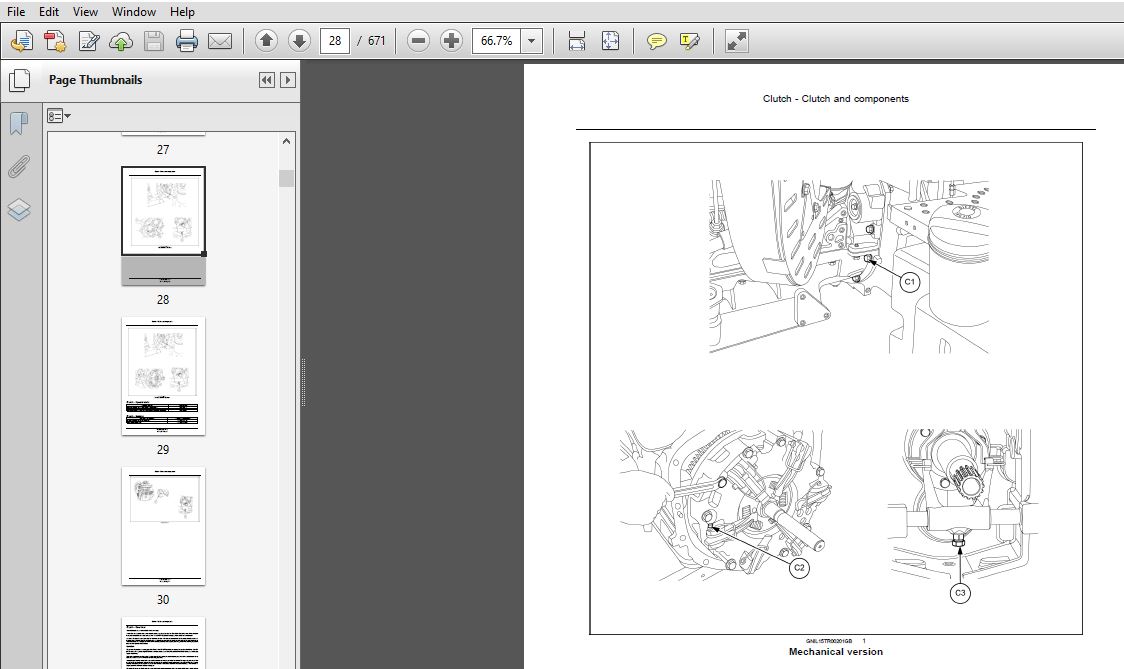The image size is (1124, 669).
Task: Click the upload to cloud icon
Action: (x=121, y=41)
